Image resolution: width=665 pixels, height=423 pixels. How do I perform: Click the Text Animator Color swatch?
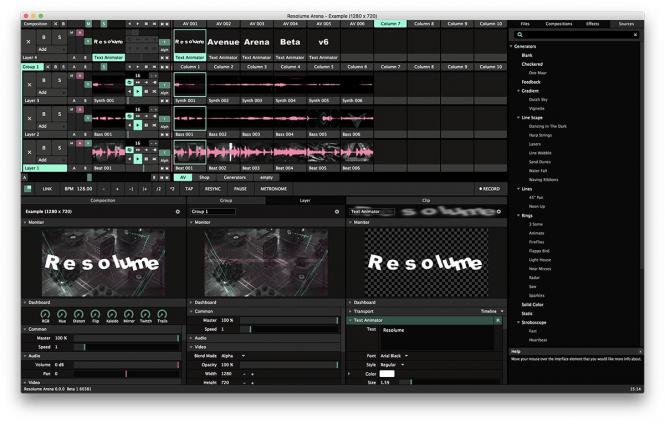pyautogui.click(x=387, y=374)
